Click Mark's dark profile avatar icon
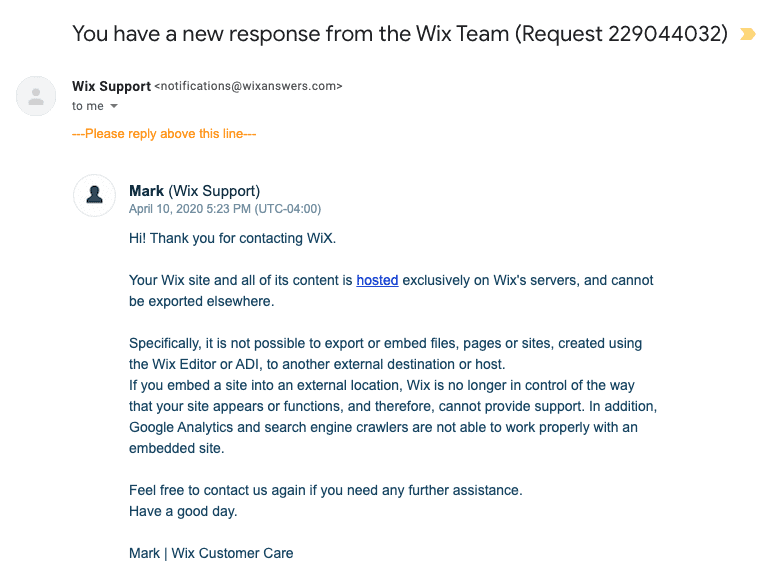 [x=94, y=195]
